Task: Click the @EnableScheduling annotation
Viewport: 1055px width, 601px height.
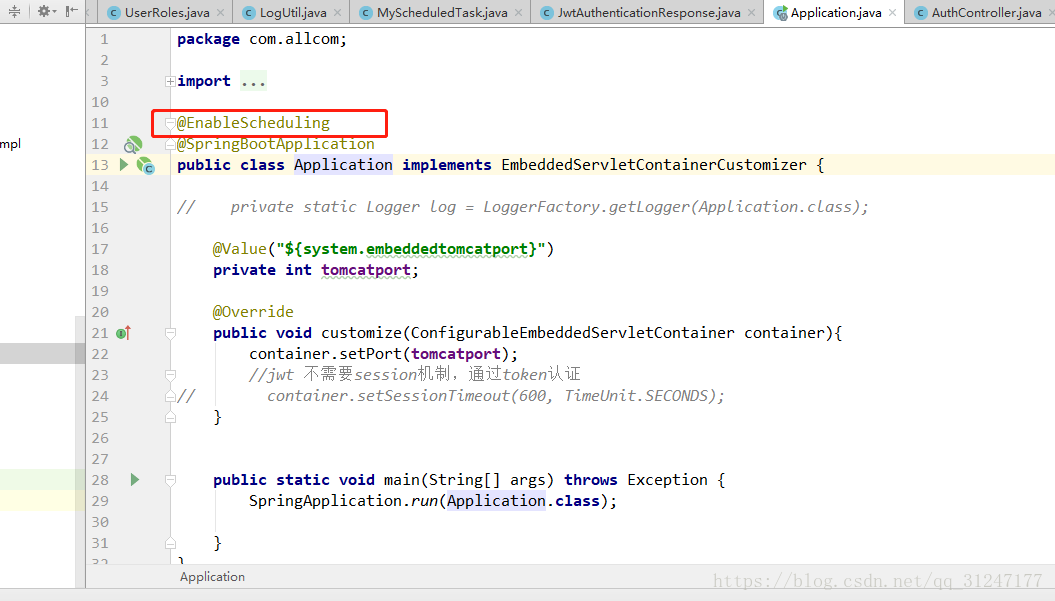Action: (253, 123)
